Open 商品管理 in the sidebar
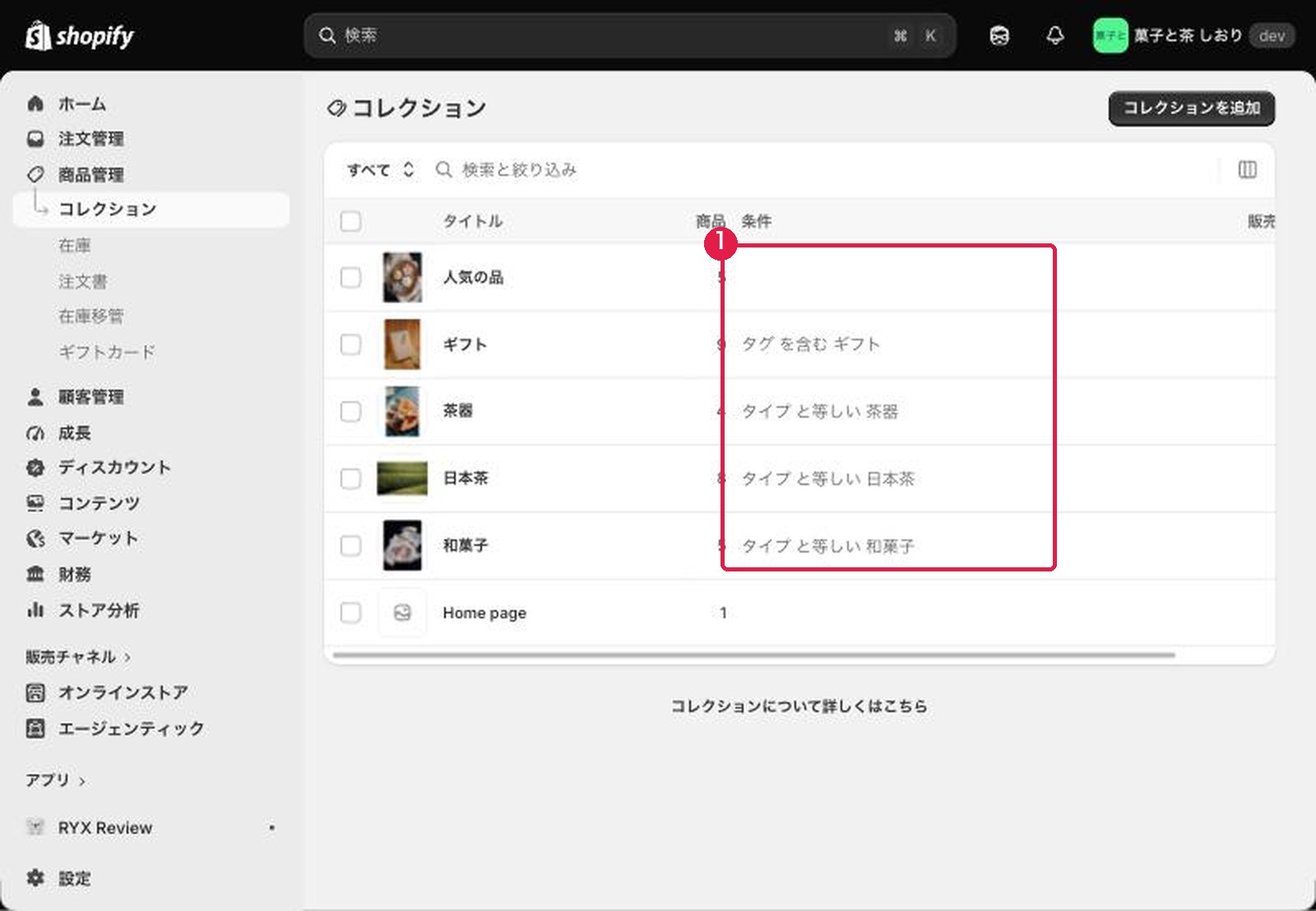This screenshot has width=1316, height=911. [x=91, y=174]
